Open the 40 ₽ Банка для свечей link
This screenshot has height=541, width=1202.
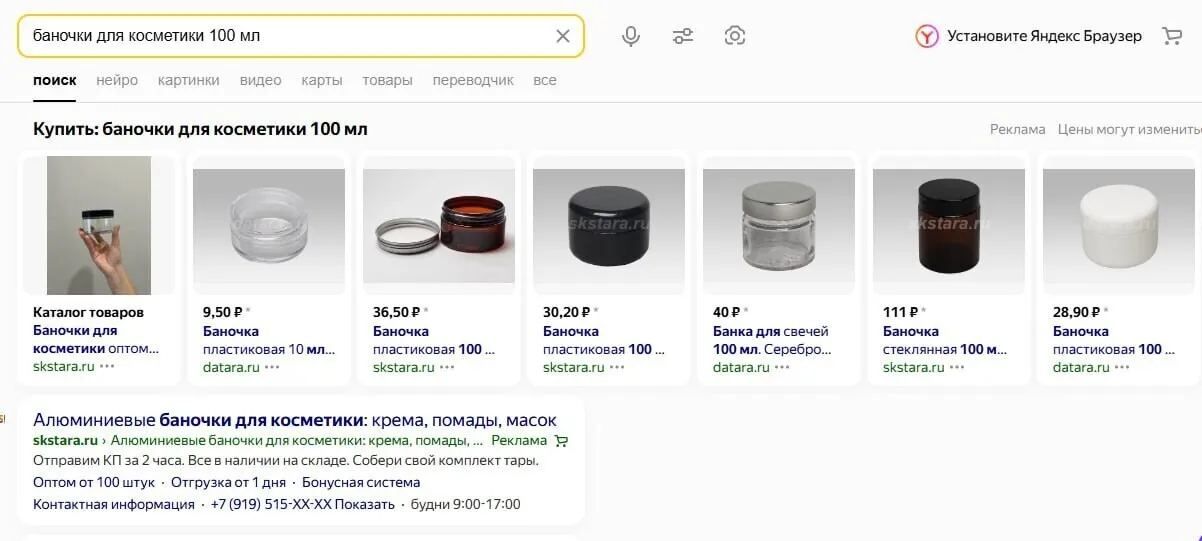click(x=772, y=340)
